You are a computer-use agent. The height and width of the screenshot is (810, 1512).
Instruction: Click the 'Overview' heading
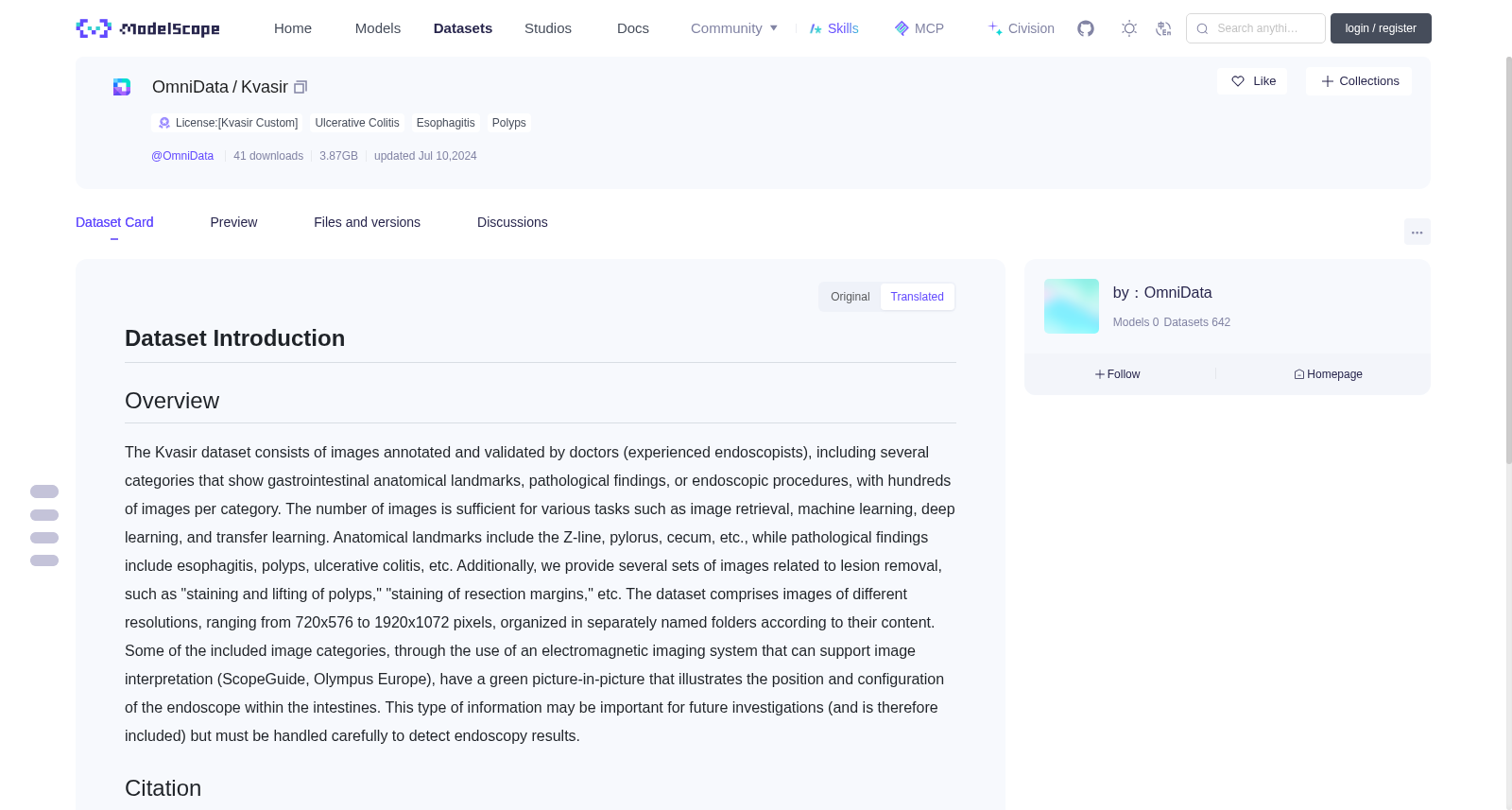point(172,401)
